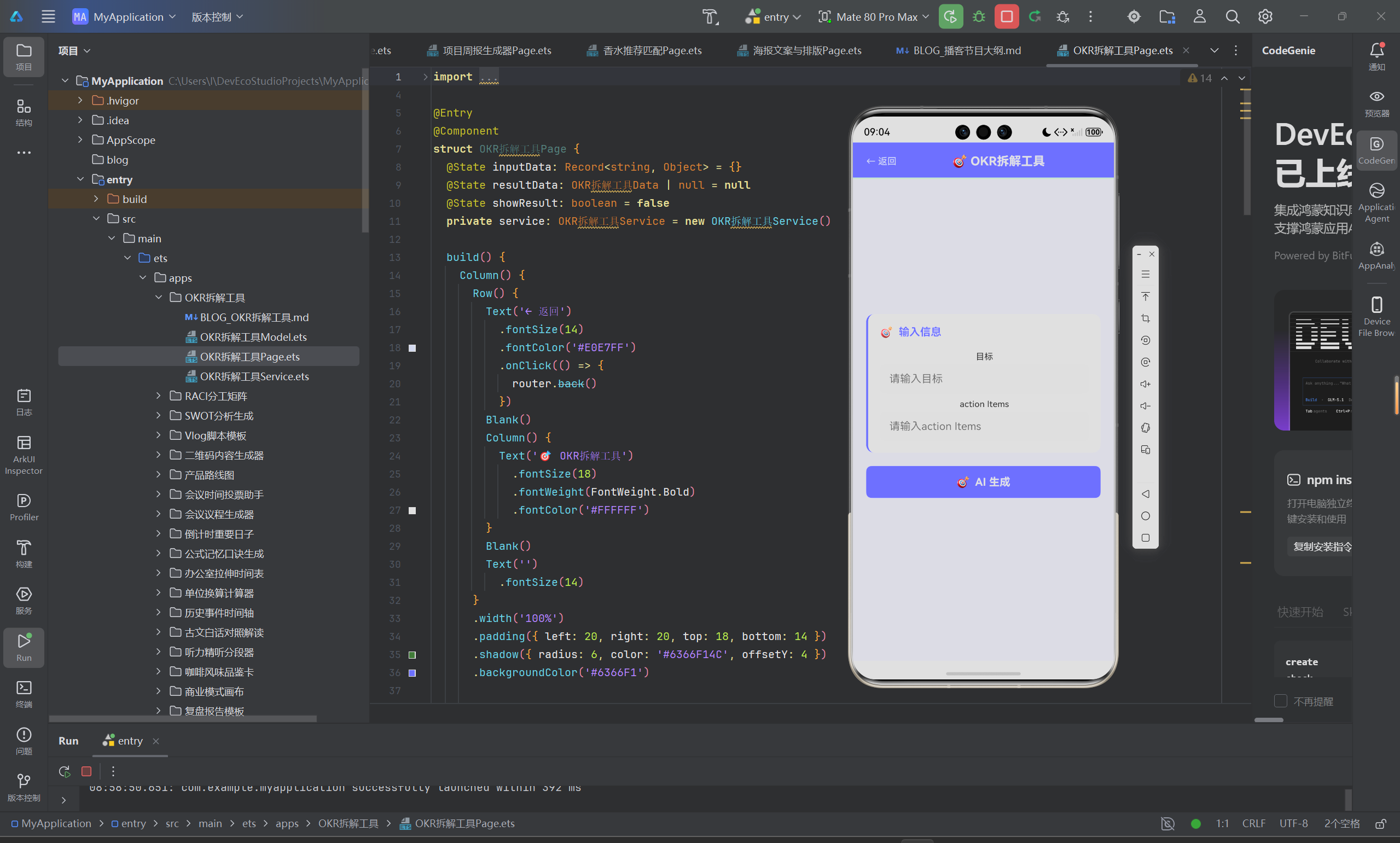The height and width of the screenshot is (843, 1400).
Task: Open the 构建 build tool window
Action: pyautogui.click(x=24, y=554)
